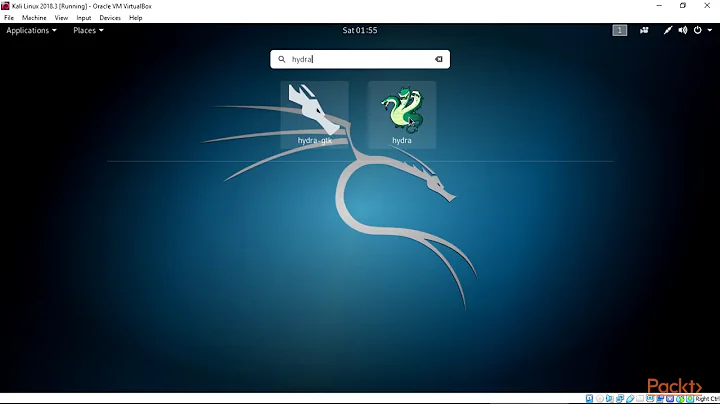Image resolution: width=720 pixels, height=404 pixels.
Task: Click the shared folders status icon
Action: coord(640,399)
